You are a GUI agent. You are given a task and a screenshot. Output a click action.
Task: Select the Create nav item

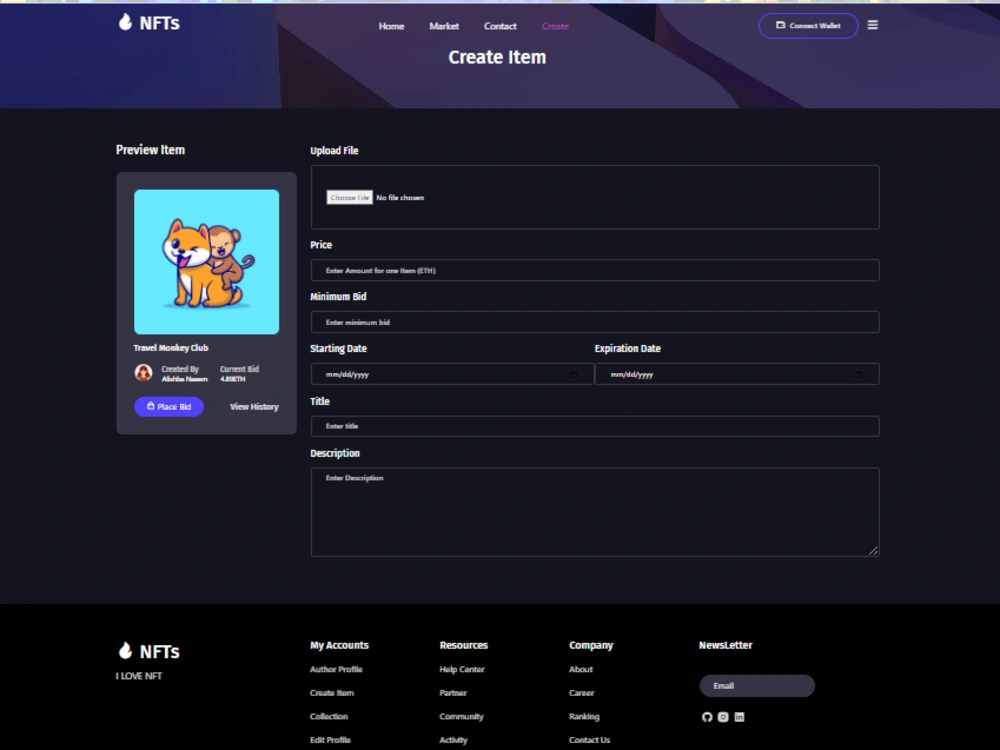555,26
